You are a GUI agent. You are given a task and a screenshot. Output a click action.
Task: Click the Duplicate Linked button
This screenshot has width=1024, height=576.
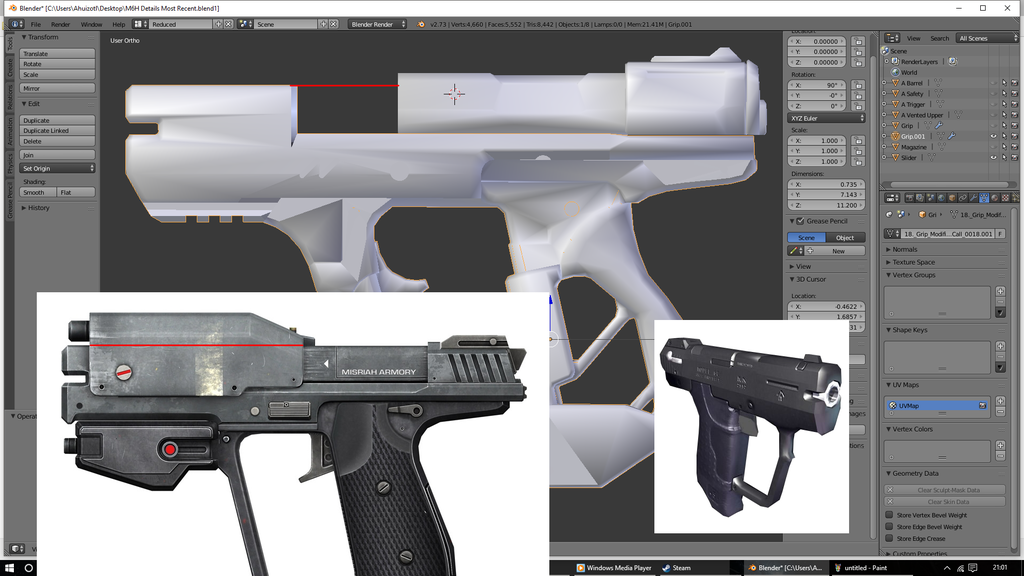tap(57, 131)
